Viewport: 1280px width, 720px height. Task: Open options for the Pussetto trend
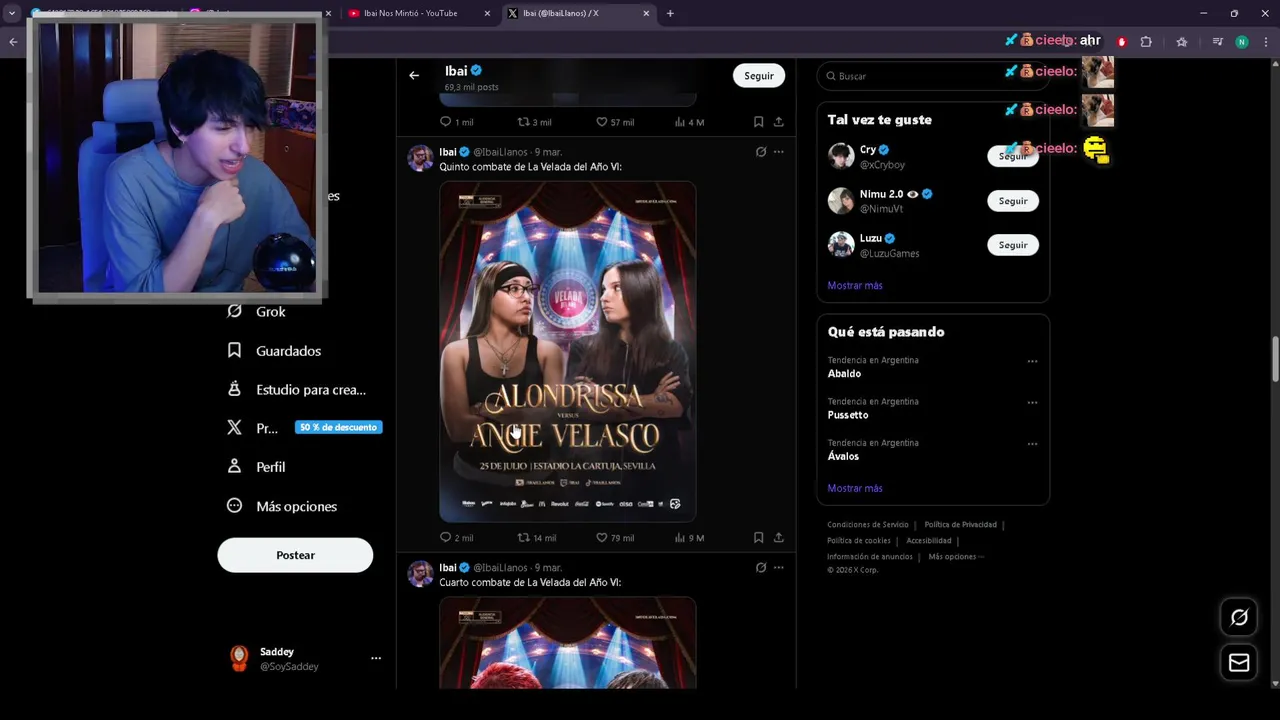click(x=1032, y=403)
